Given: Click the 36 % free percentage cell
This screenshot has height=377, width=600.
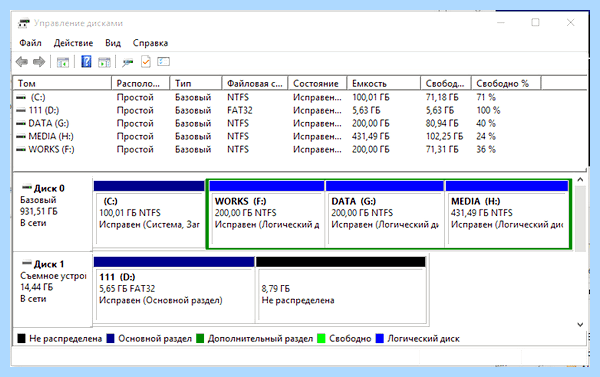Looking at the screenshot, I should point(486,150).
